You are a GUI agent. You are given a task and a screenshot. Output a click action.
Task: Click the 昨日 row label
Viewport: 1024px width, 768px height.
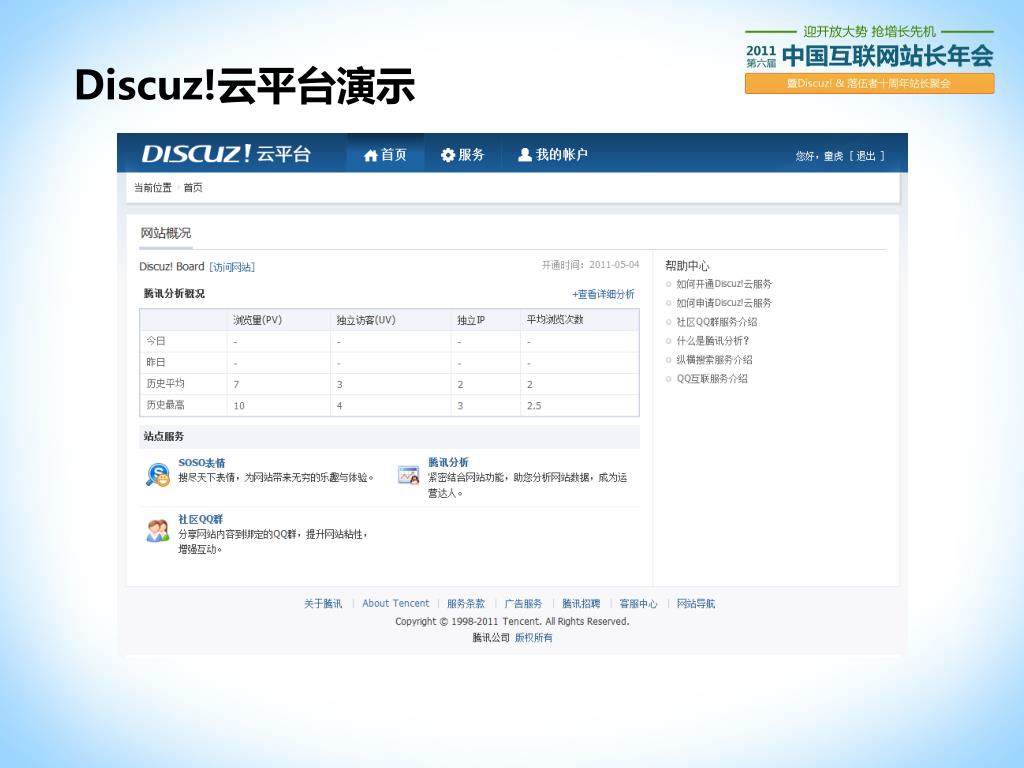pyautogui.click(x=155, y=362)
